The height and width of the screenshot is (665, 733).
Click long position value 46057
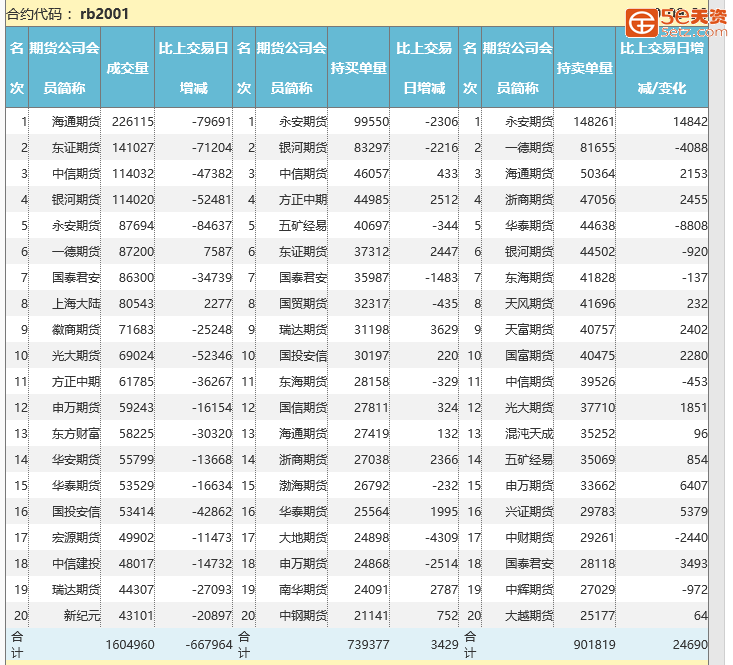(371, 174)
